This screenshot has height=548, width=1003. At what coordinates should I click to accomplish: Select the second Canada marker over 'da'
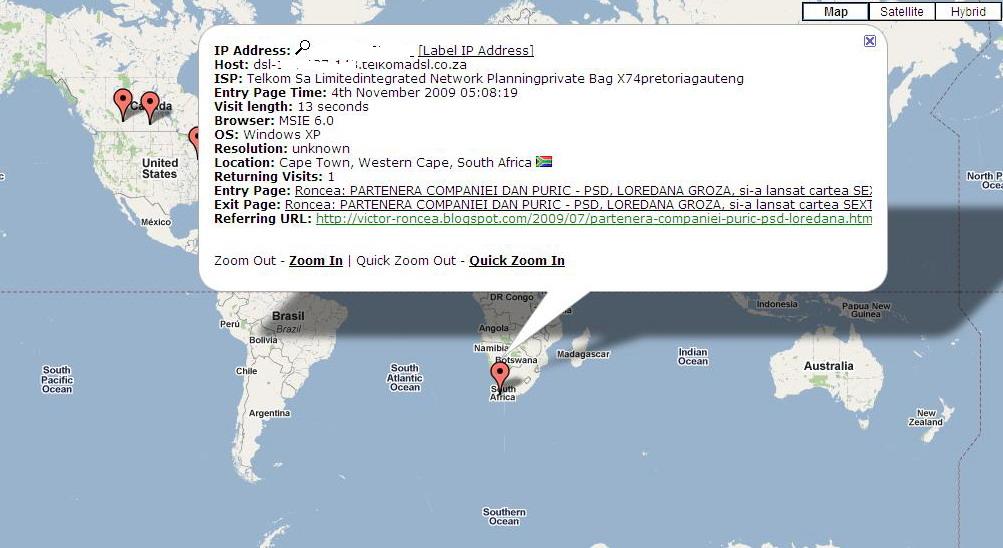point(150,107)
